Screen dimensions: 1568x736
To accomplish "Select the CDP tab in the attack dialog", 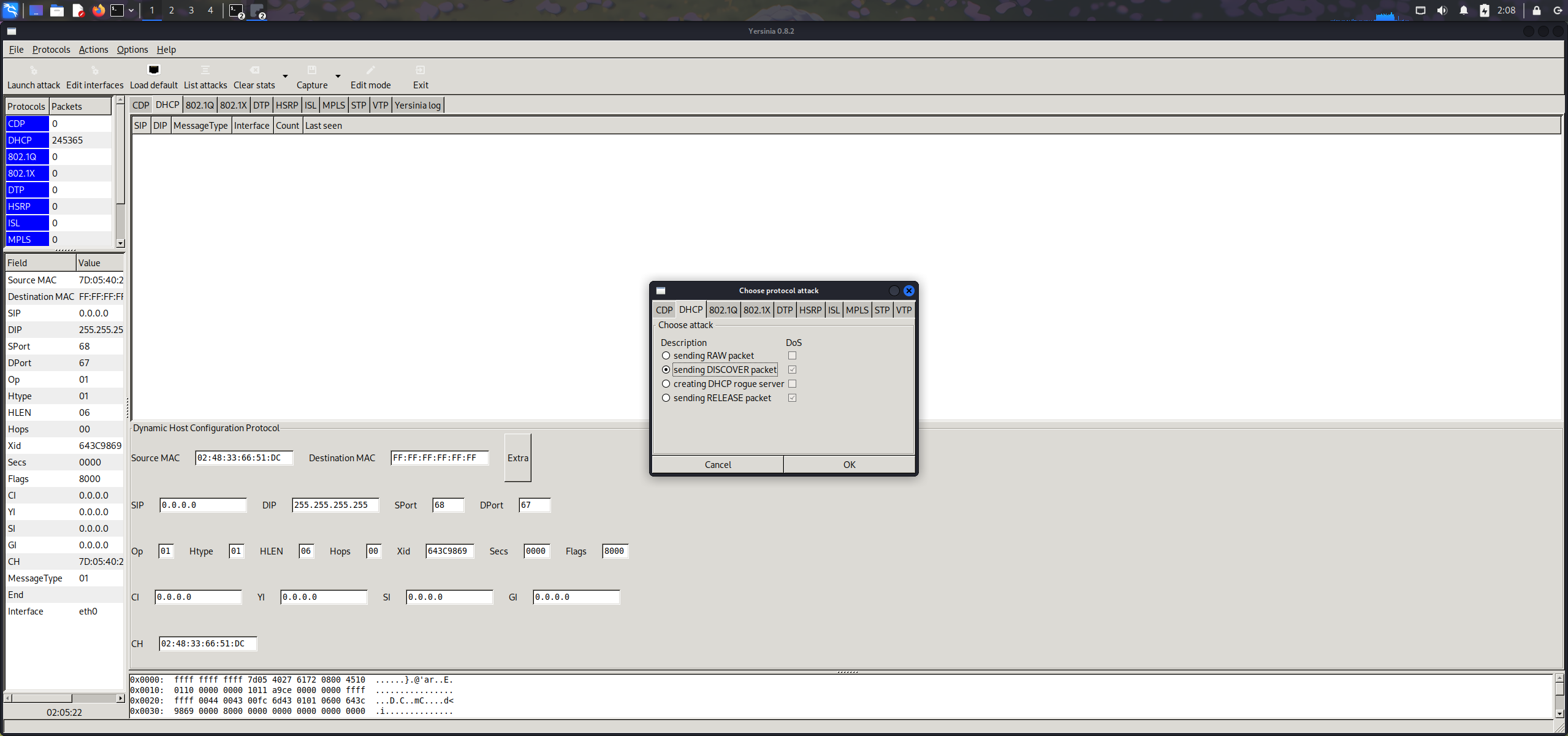I will coord(664,310).
